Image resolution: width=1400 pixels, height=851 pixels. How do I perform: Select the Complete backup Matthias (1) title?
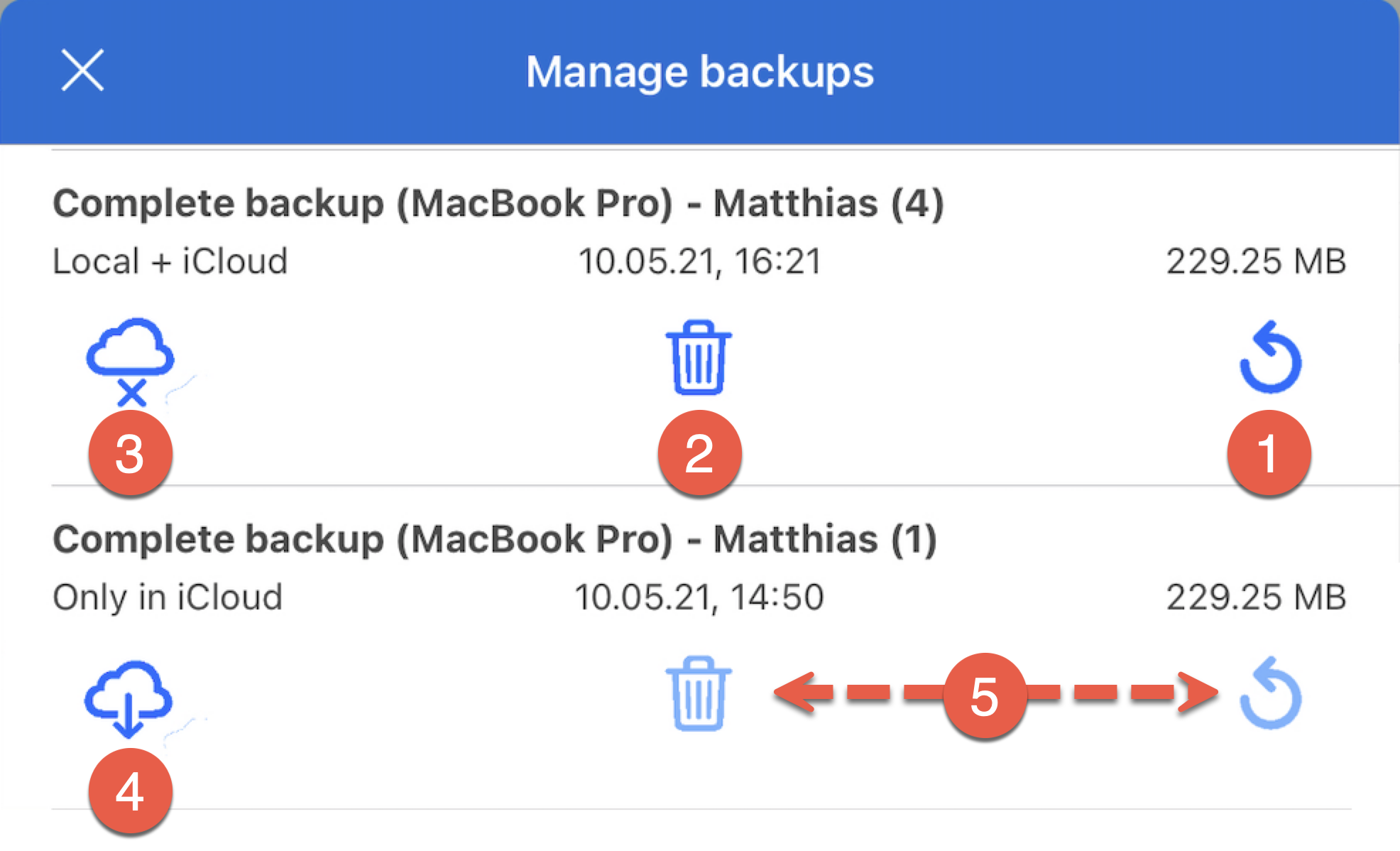pyautogui.click(x=494, y=539)
